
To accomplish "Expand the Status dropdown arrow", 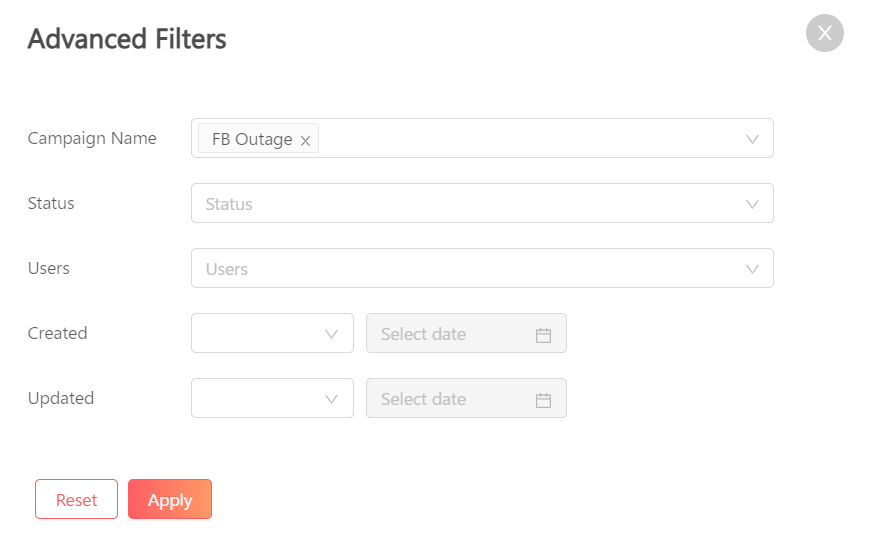I will (752, 204).
